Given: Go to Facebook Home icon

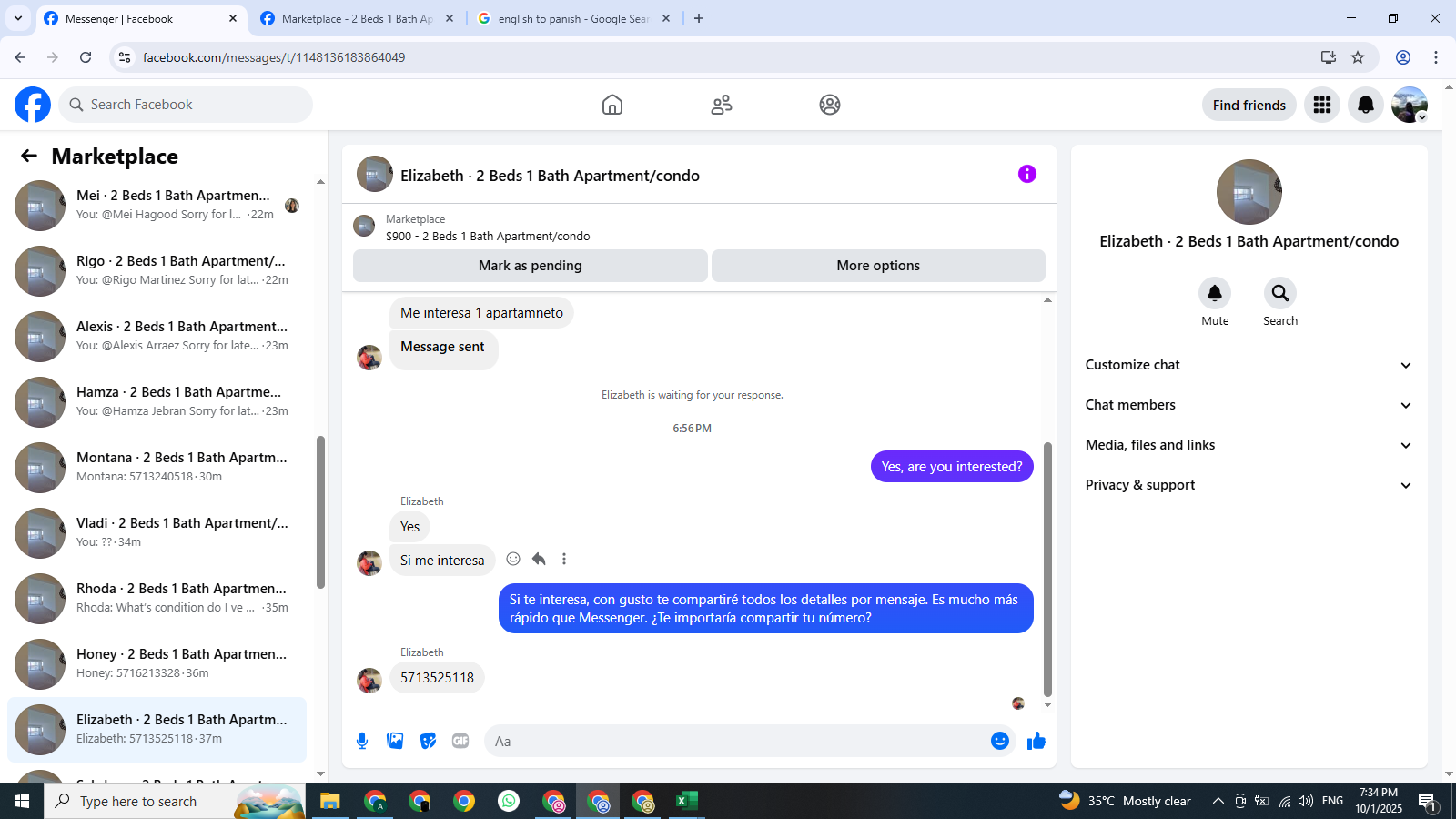Looking at the screenshot, I should [612, 105].
